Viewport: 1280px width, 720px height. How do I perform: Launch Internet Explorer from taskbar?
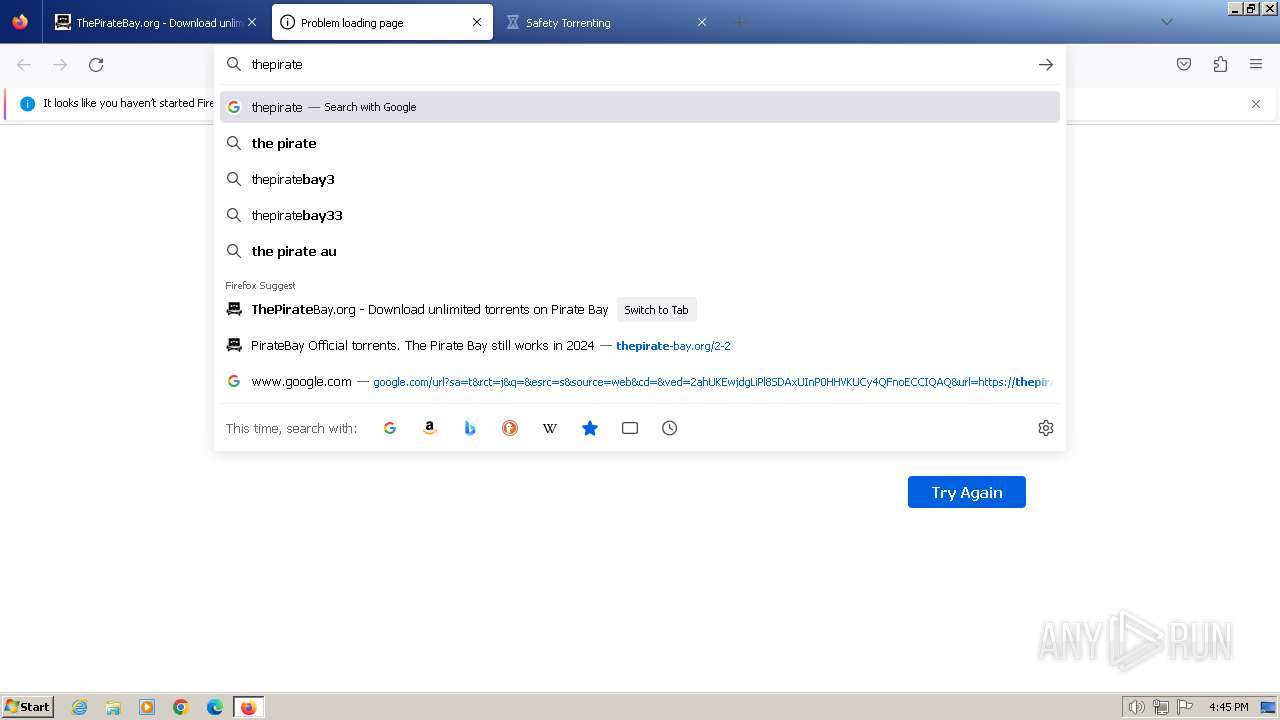click(x=80, y=707)
